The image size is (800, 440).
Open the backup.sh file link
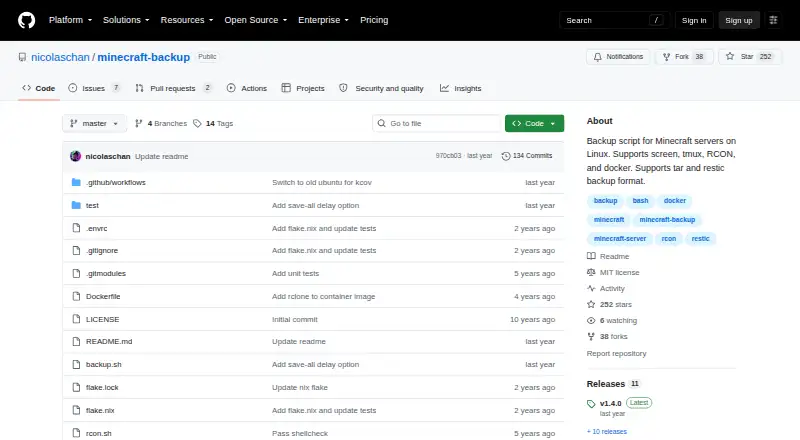click(x=104, y=364)
